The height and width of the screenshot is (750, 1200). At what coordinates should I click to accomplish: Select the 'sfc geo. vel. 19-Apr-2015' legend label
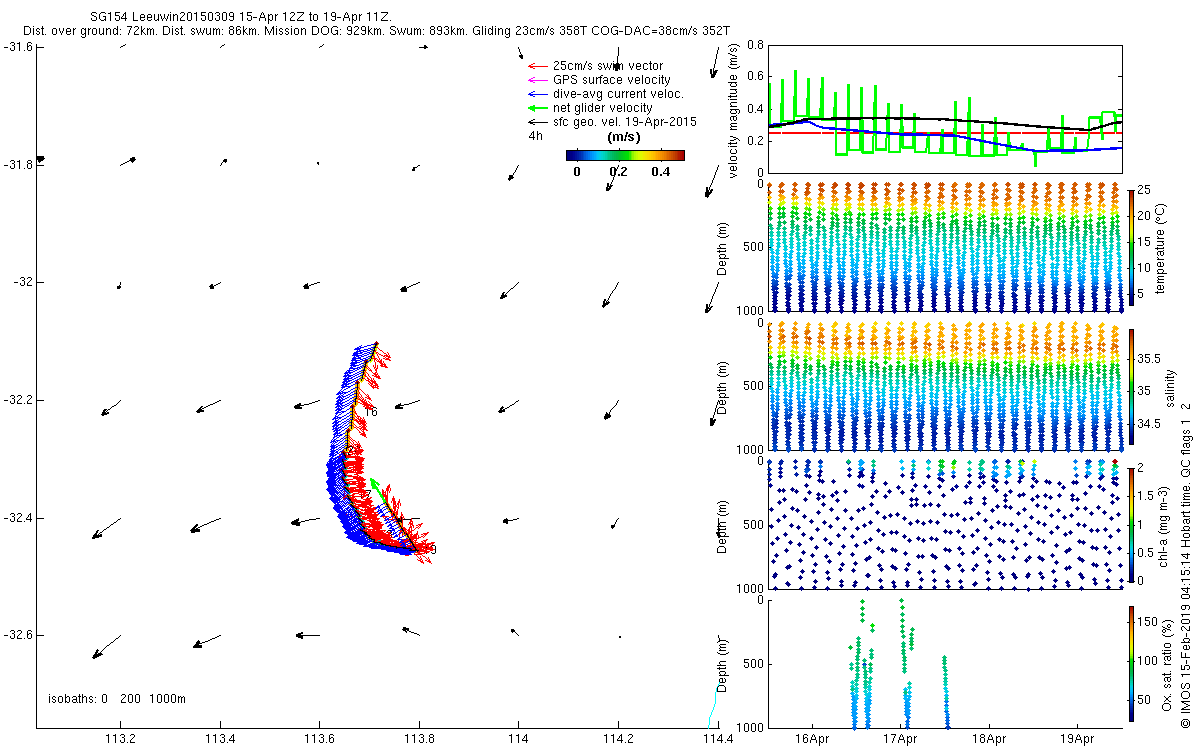click(624, 122)
